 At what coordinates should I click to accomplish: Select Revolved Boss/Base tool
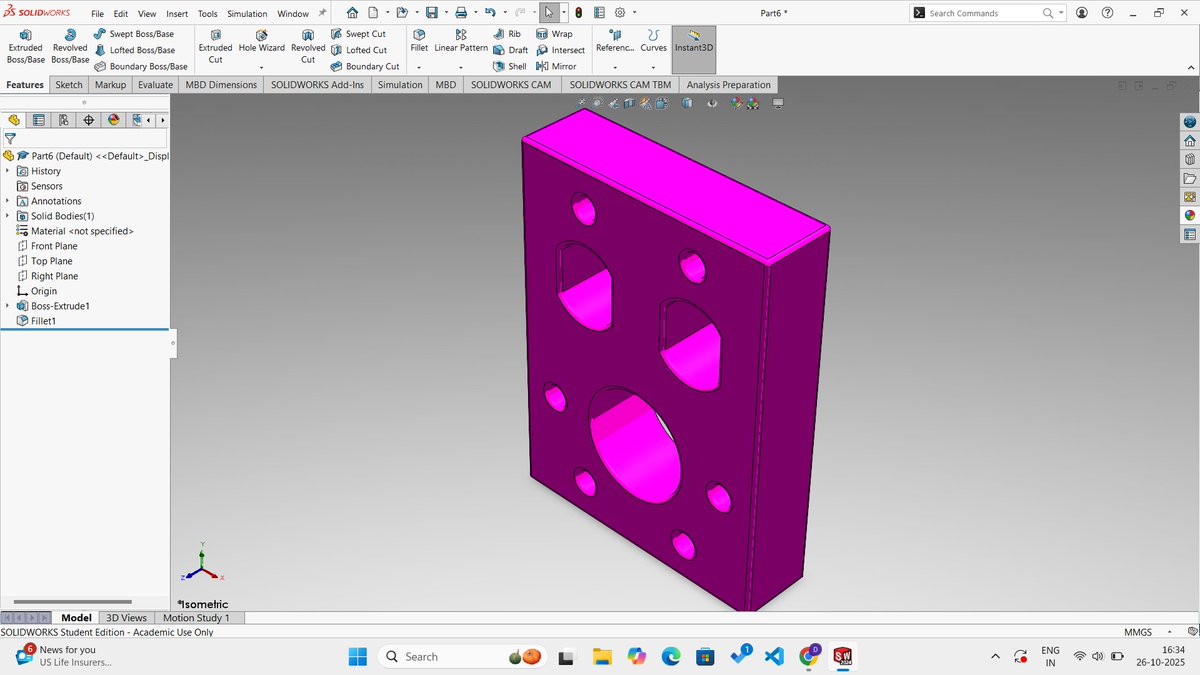coord(70,46)
